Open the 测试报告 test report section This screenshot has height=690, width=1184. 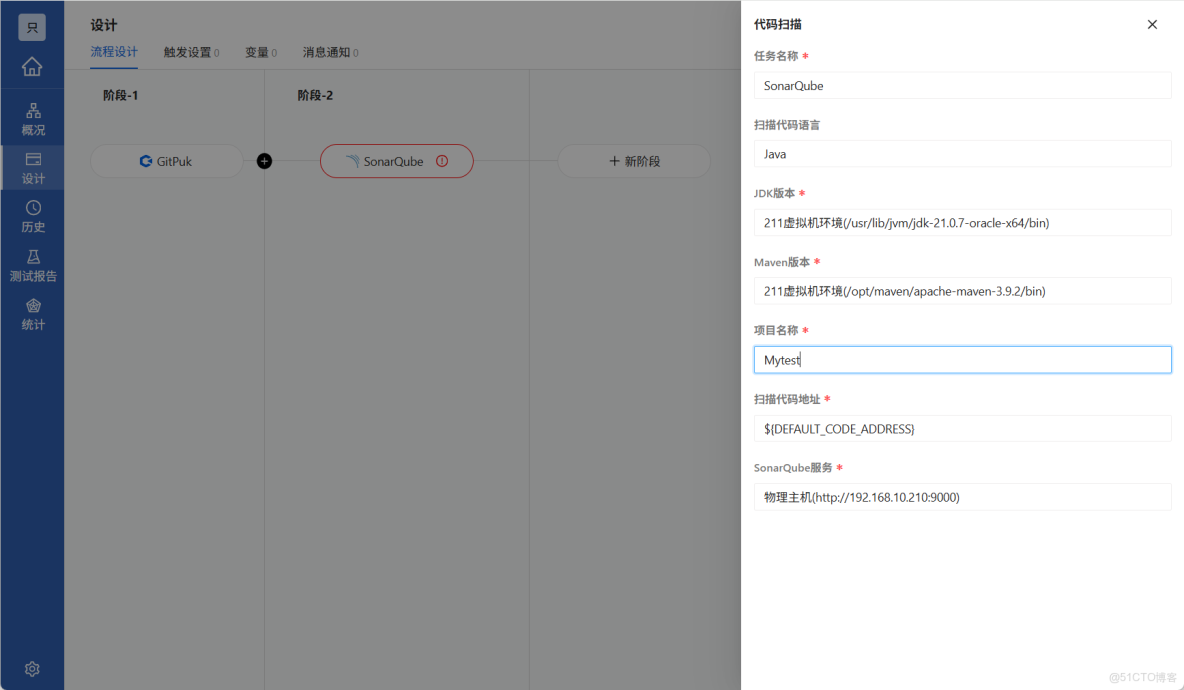[33, 266]
